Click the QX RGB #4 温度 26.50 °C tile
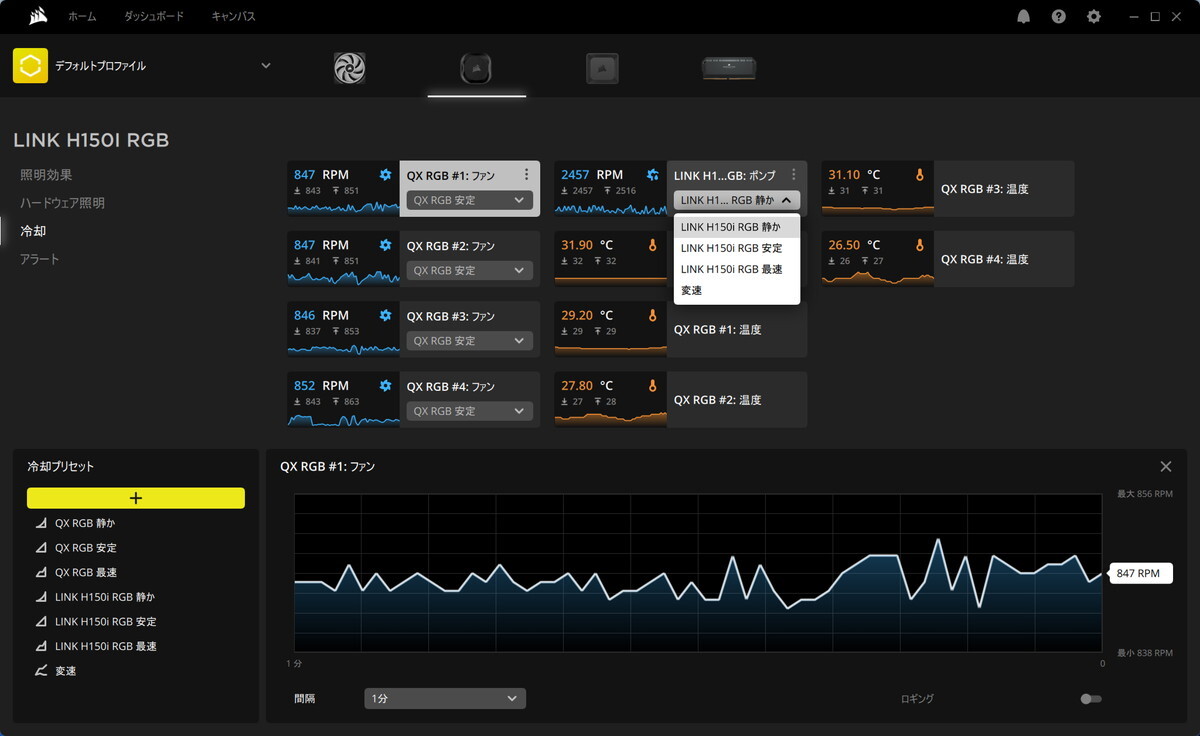 948,259
